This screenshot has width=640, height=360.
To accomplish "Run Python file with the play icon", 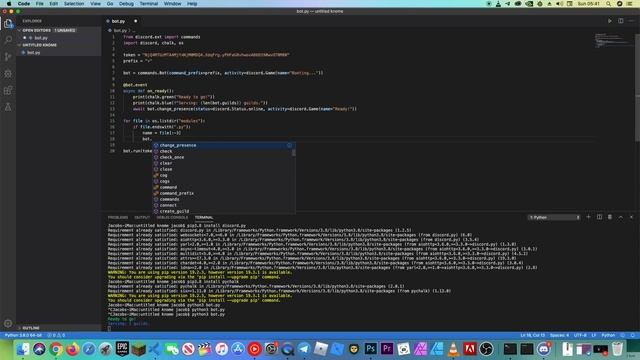I will (x=610, y=21).
